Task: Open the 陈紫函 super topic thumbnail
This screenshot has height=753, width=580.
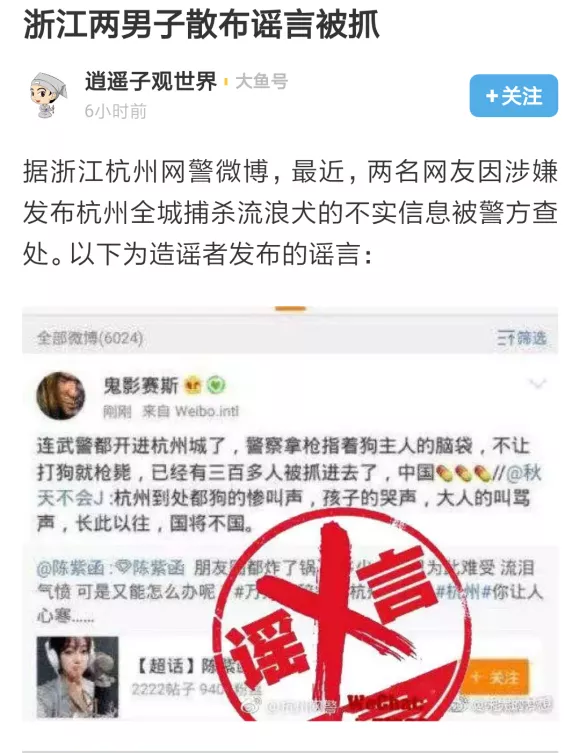Action: point(77,676)
